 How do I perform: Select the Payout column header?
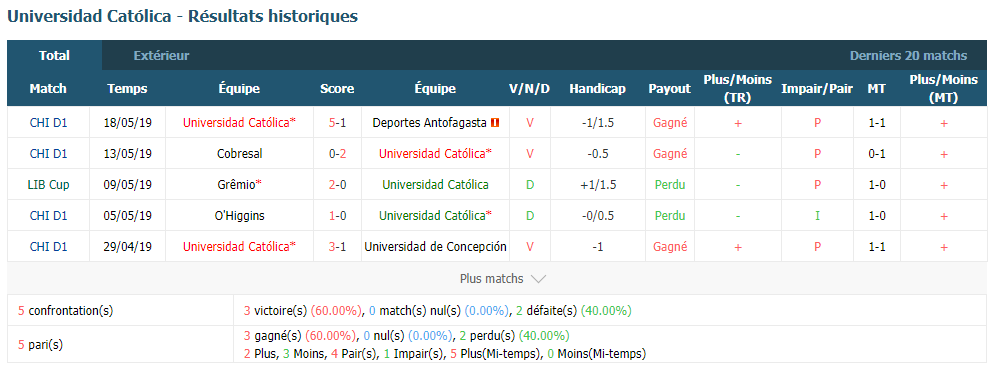coord(670,89)
